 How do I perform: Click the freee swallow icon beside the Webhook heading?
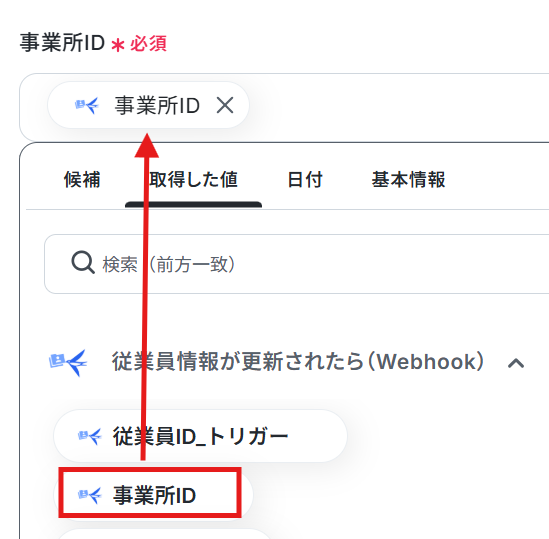tap(68, 362)
